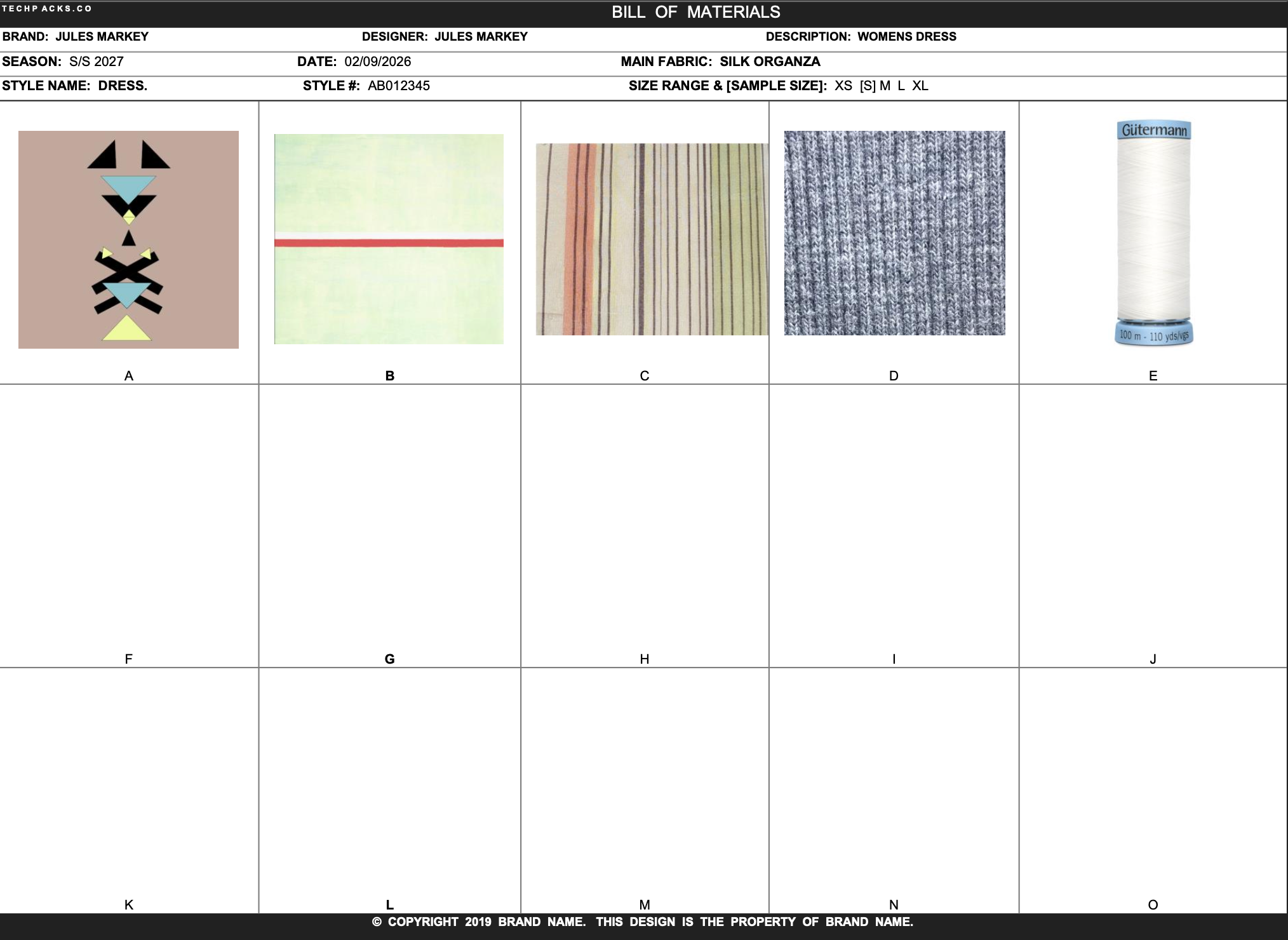
Task: Select the DESIGNER field value JULES MARKEY
Action: [481, 37]
